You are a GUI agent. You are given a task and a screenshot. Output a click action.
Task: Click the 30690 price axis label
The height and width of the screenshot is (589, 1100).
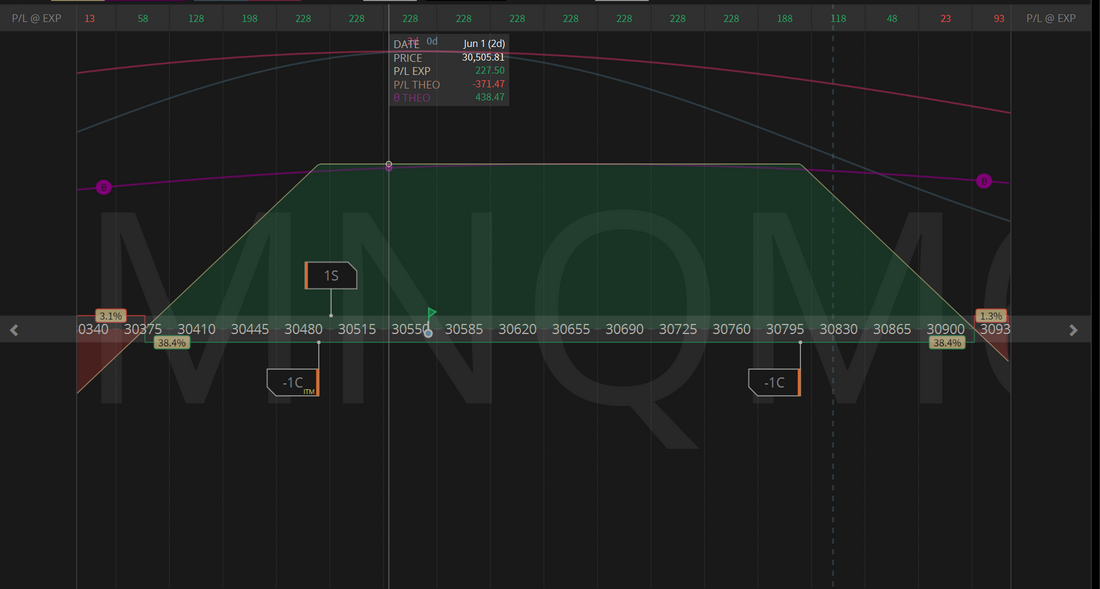(624, 330)
